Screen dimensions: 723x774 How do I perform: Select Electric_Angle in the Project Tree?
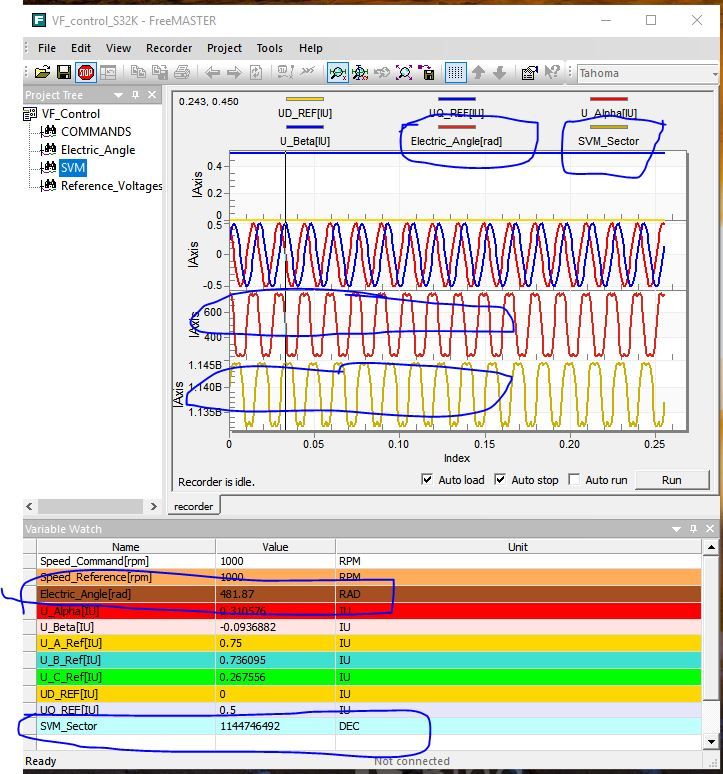point(98,150)
